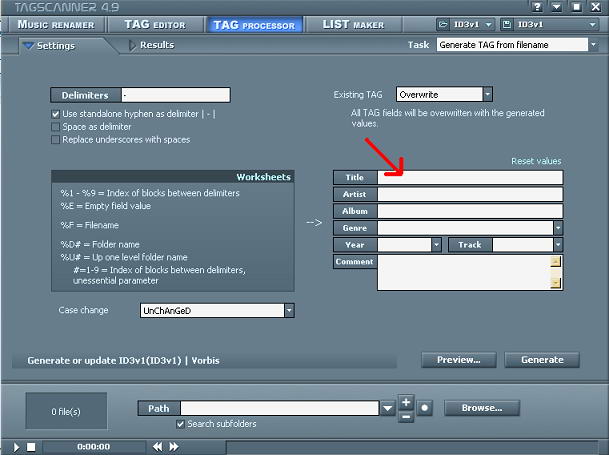Click the rewind button
Screen dimensions: 609x455
[157, 447]
